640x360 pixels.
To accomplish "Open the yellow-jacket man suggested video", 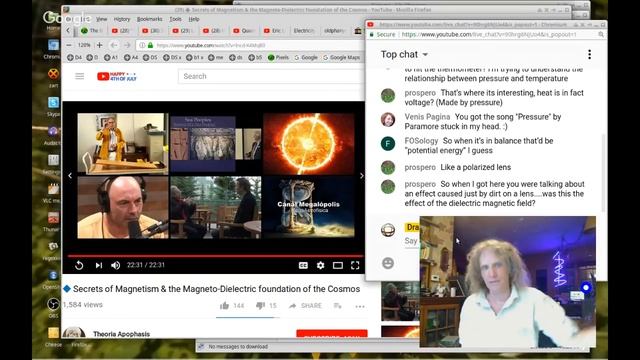I will [123, 144].
